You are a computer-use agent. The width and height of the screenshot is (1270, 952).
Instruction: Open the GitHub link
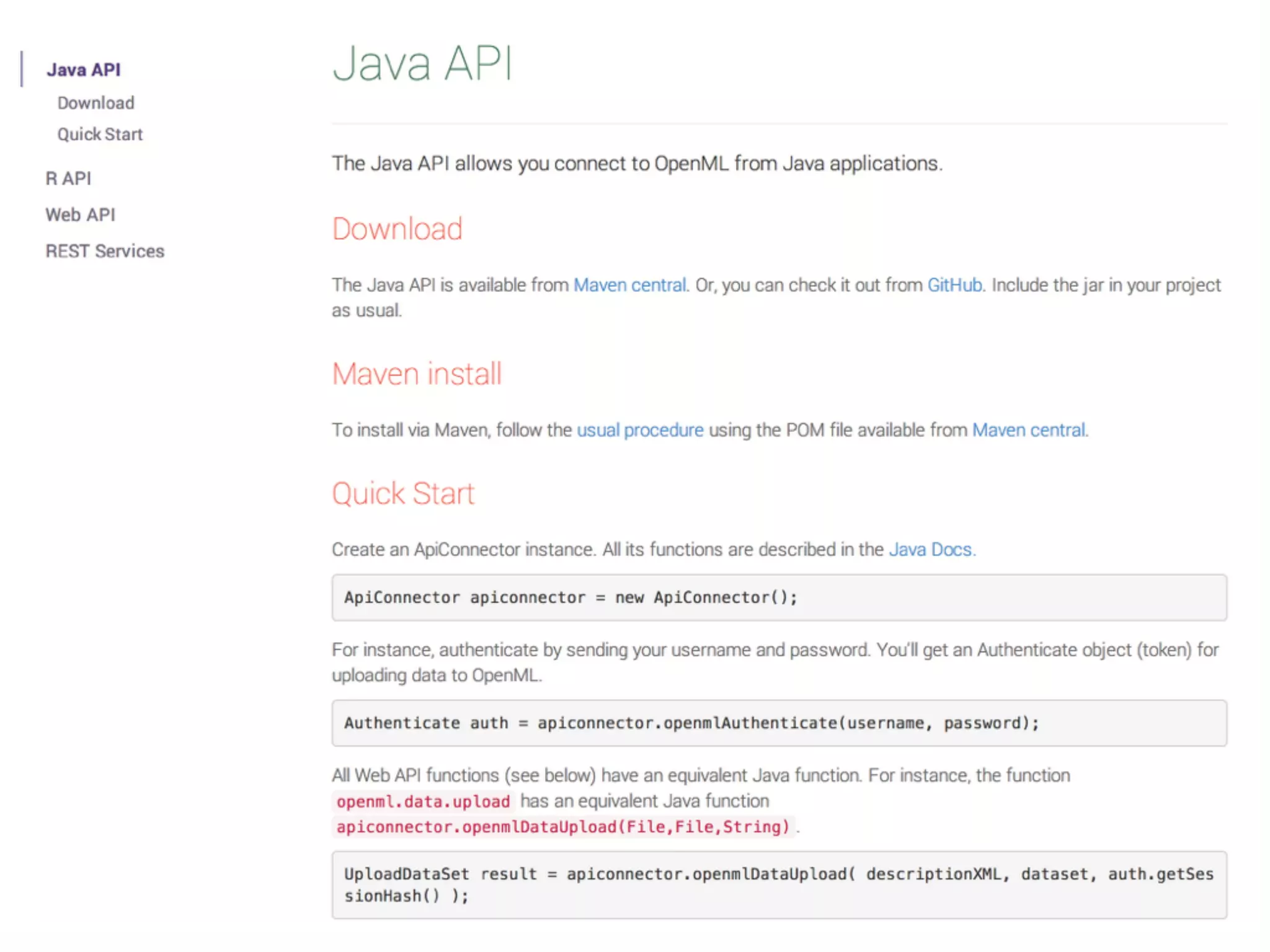tap(954, 285)
